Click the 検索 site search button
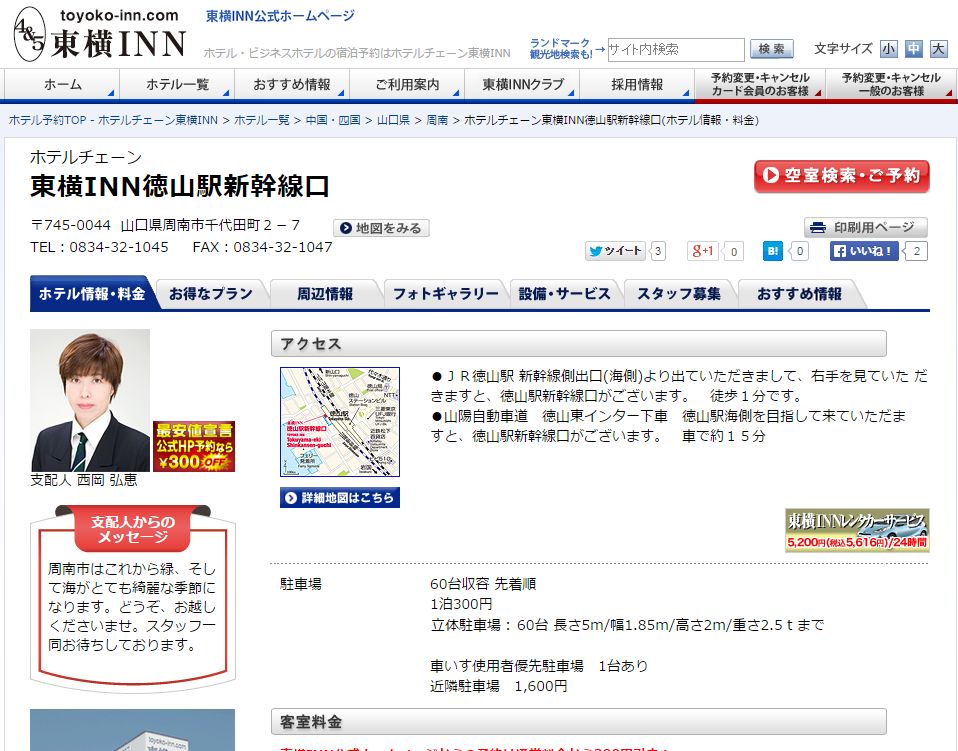Viewport: 958px width, 751px height. 771,49
